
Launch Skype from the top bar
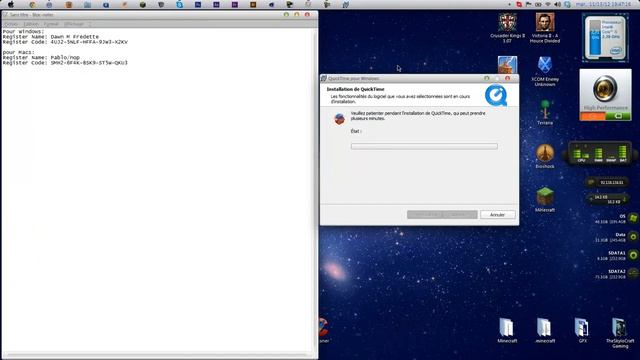180,4
